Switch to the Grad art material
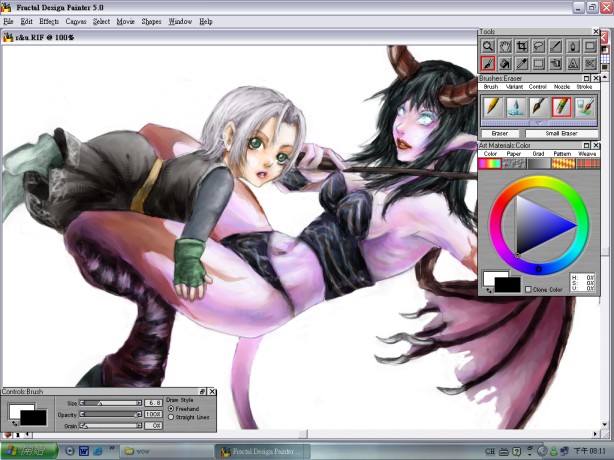The image size is (614, 460). pyautogui.click(x=538, y=163)
